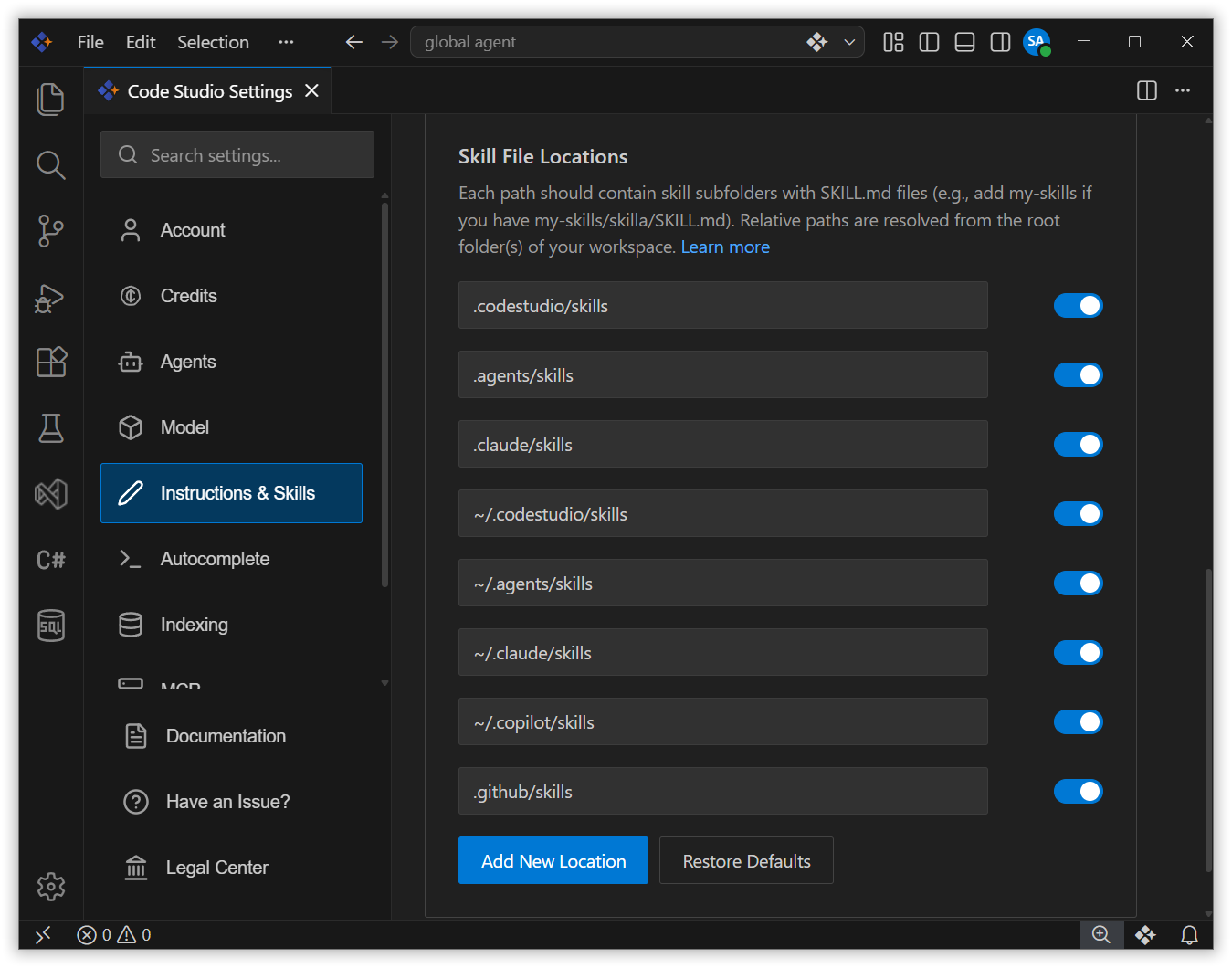The height and width of the screenshot is (968, 1232).
Task: Expand the hidden menu bar items ellipsis
Action: 286,42
